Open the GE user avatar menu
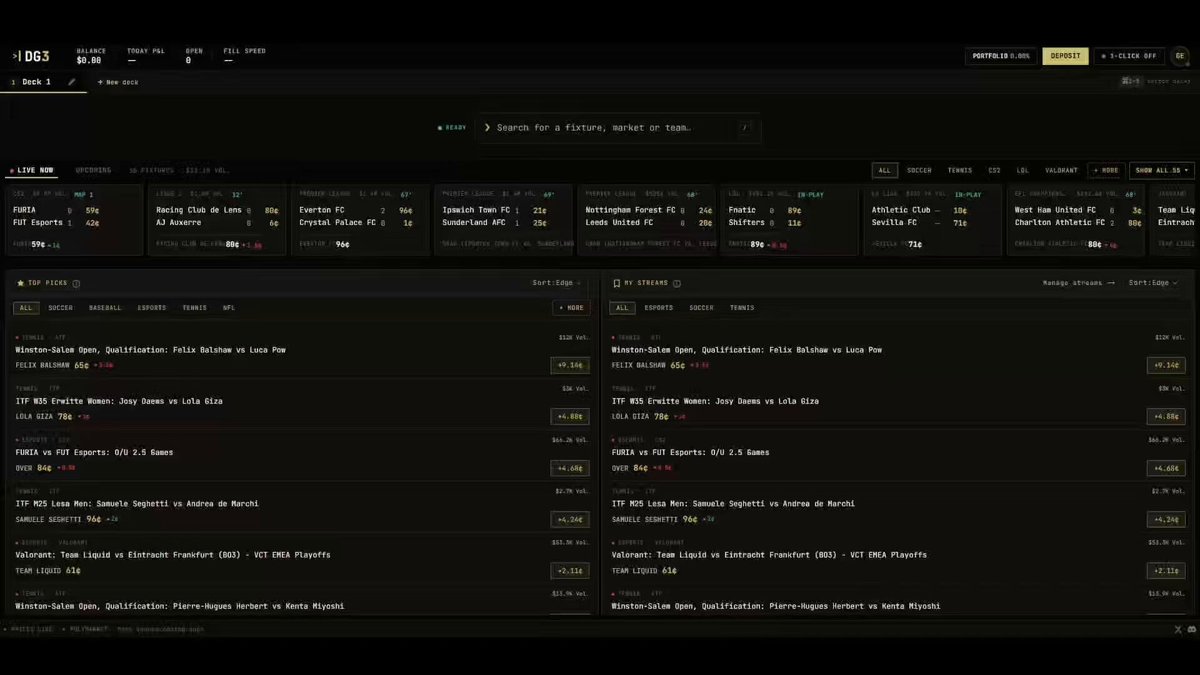This screenshot has width=1200, height=675. click(1180, 56)
